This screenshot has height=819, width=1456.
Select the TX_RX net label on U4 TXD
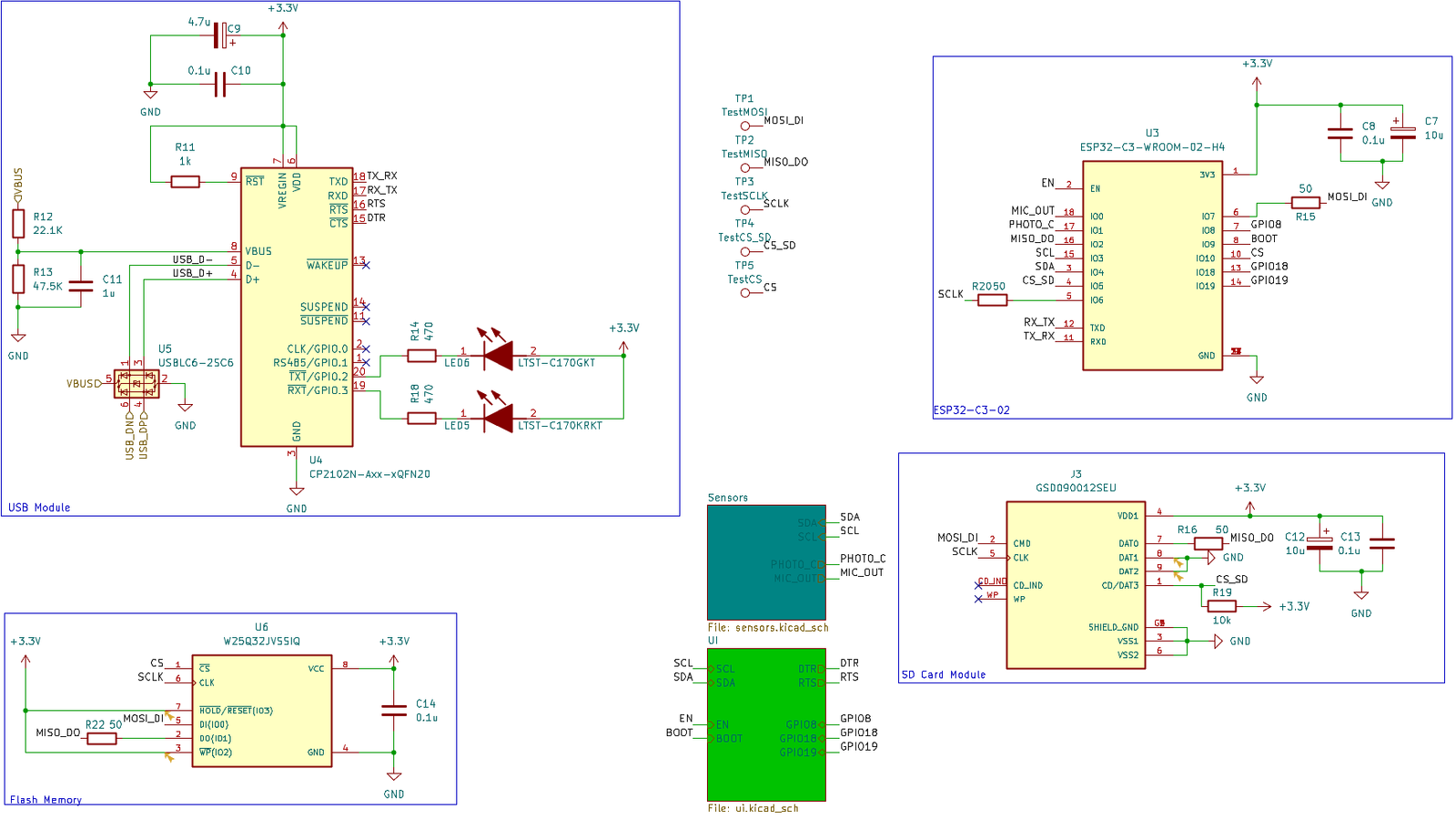pos(382,176)
